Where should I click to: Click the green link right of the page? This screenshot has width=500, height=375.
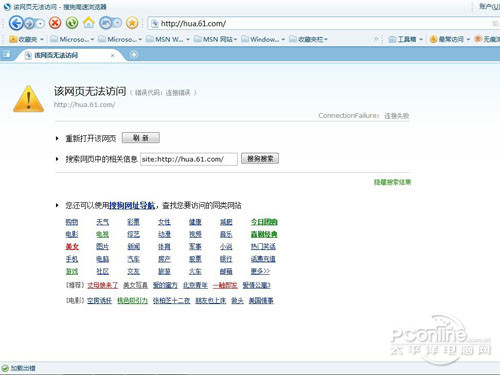(x=392, y=182)
